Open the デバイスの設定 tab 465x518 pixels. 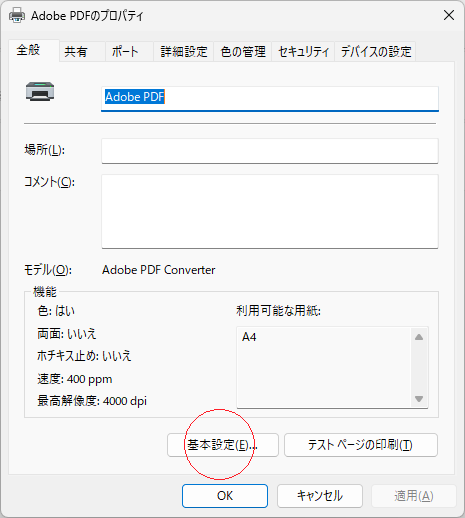pos(375,52)
